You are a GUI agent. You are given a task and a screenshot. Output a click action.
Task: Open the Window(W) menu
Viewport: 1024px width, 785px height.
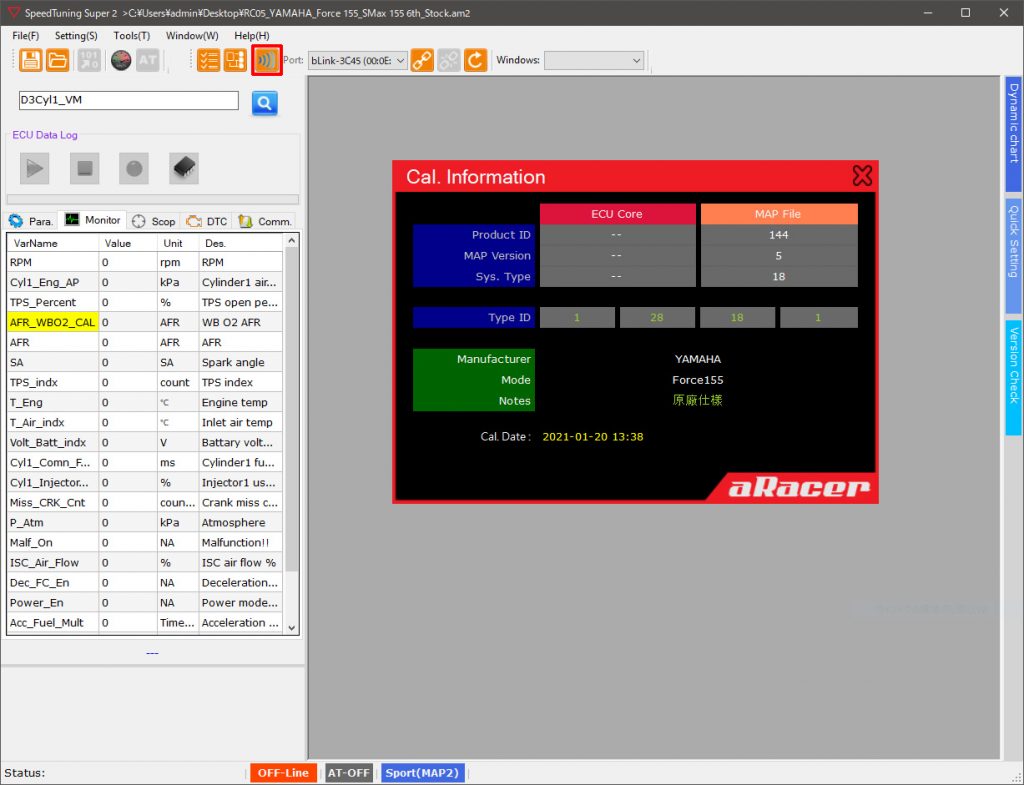pos(192,36)
